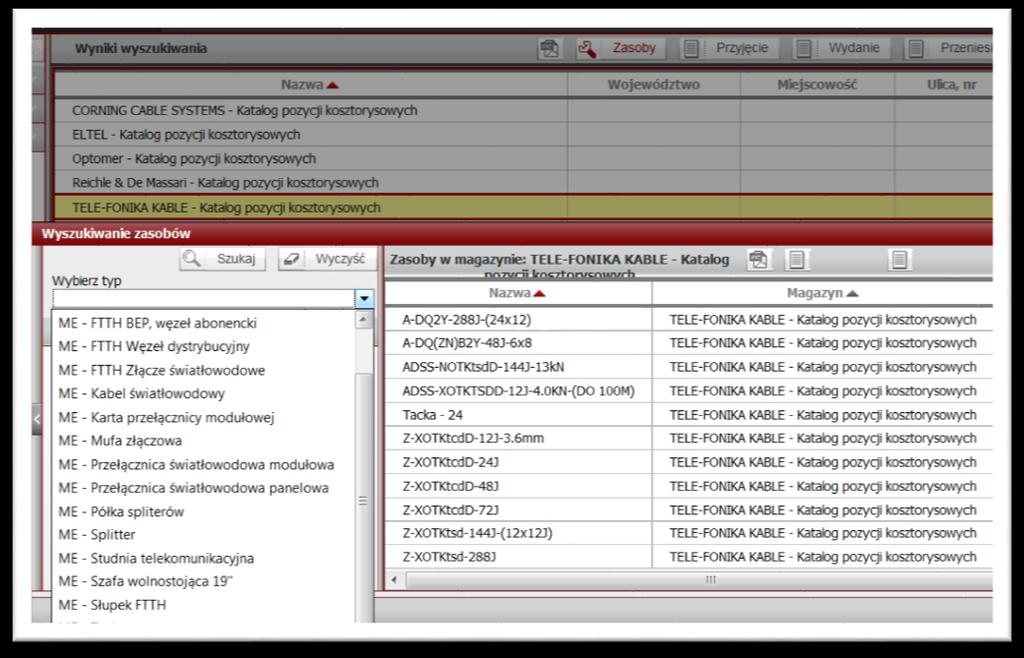Image resolution: width=1024 pixels, height=658 pixels.
Task: Select the ELTEL catalog row
Action: click(x=523, y=134)
